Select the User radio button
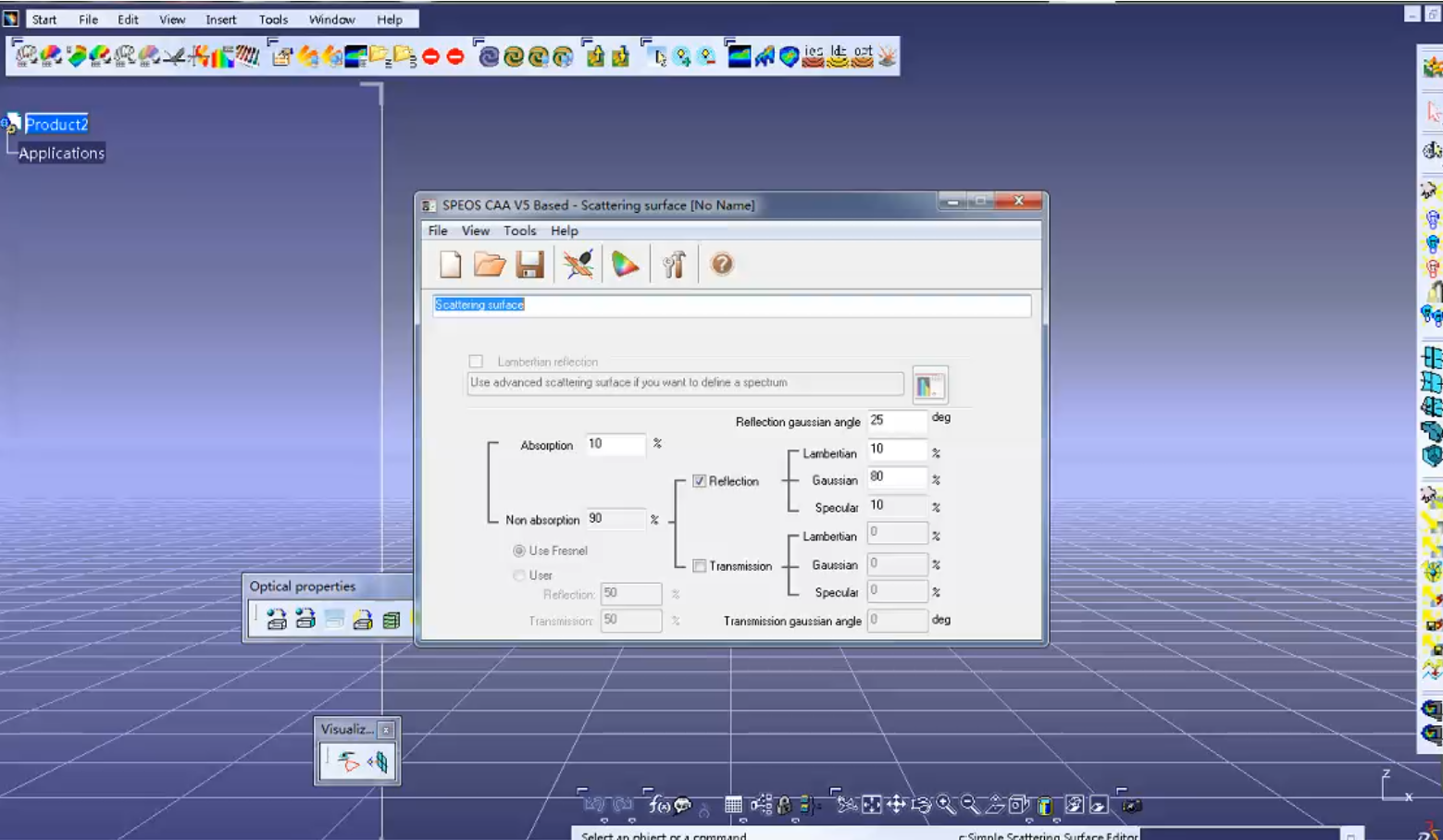The image size is (1443, 840). point(519,575)
